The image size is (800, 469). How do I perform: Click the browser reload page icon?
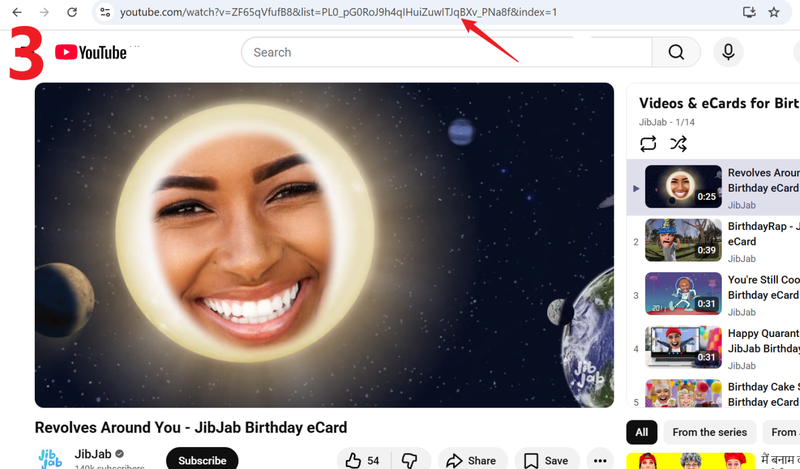click(72, 12)
